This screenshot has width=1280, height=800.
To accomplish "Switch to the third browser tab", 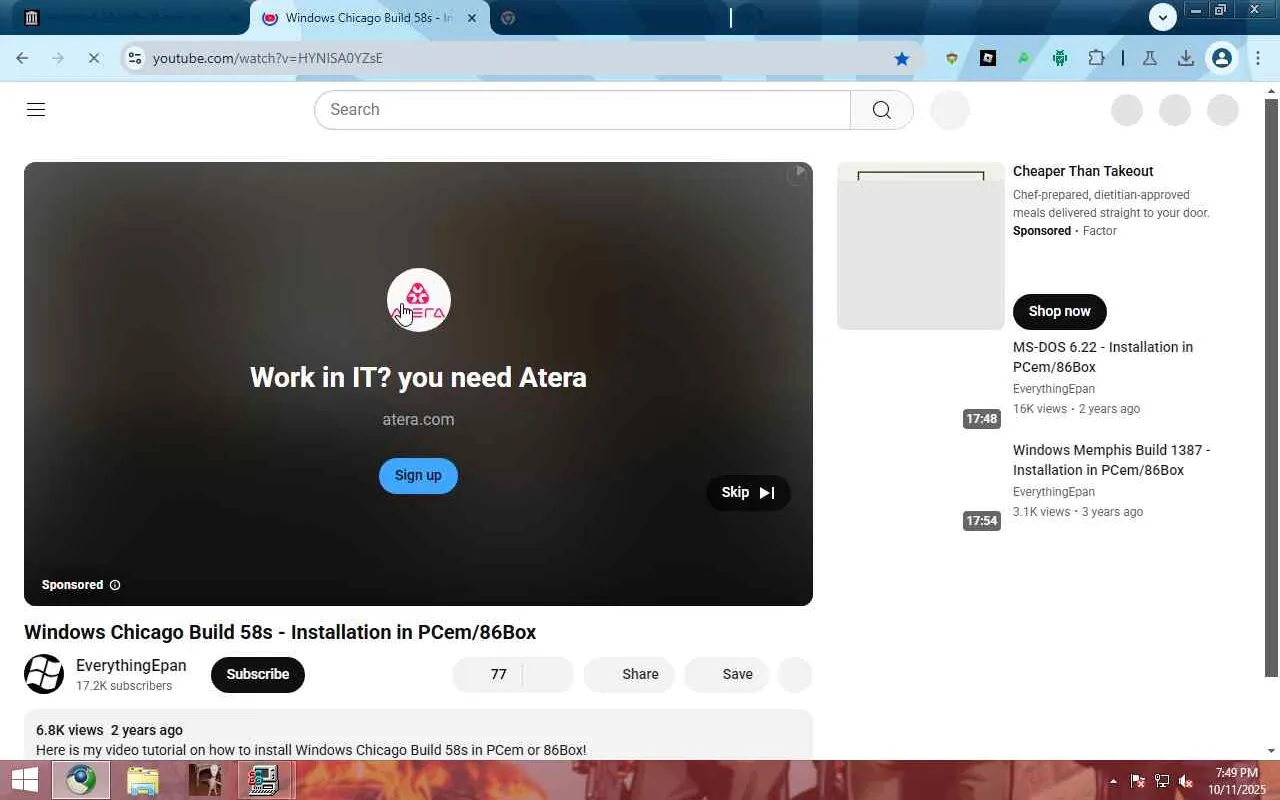I will (610, 17).
